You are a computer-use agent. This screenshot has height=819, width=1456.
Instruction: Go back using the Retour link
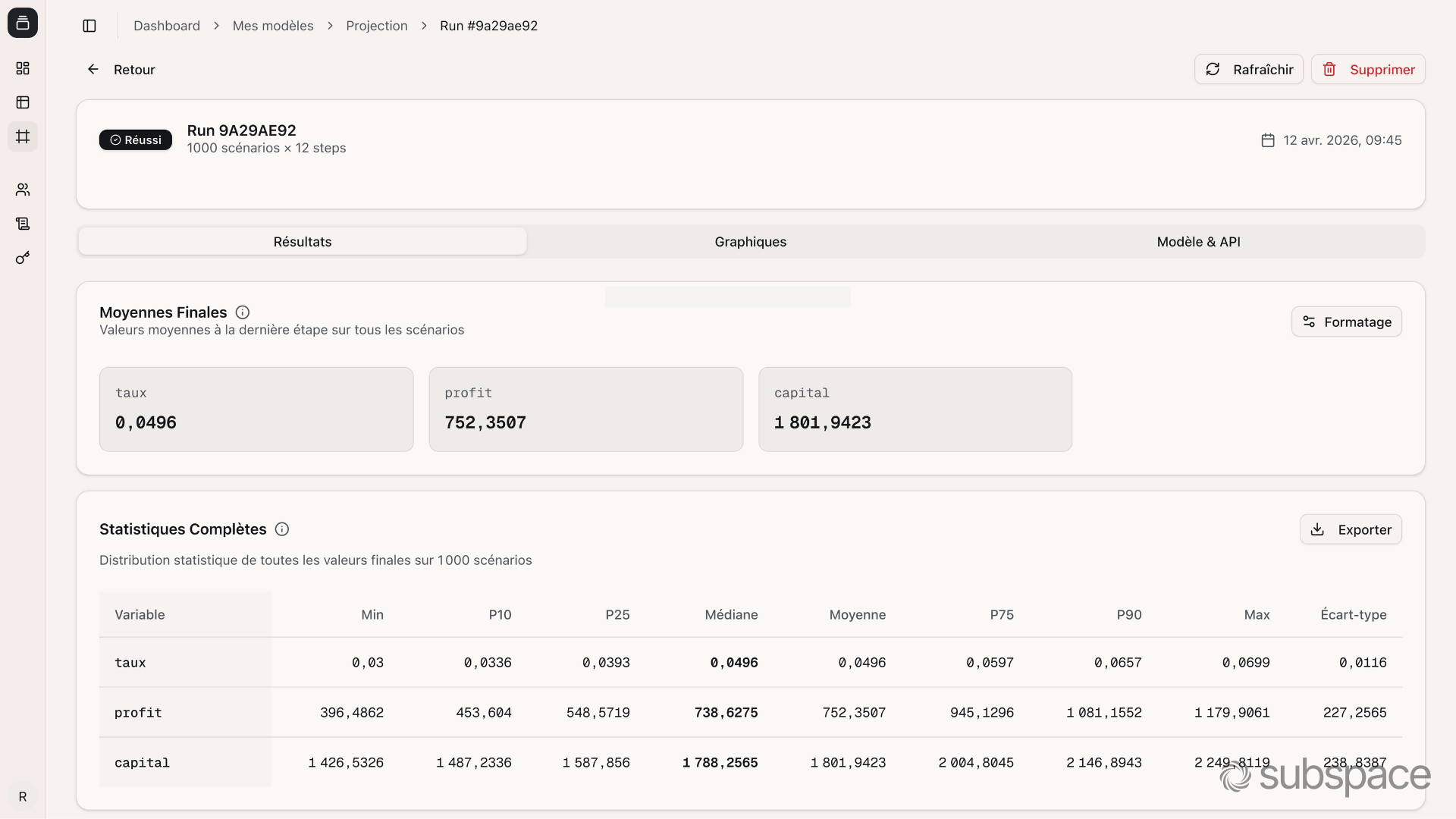click(121, 69)
